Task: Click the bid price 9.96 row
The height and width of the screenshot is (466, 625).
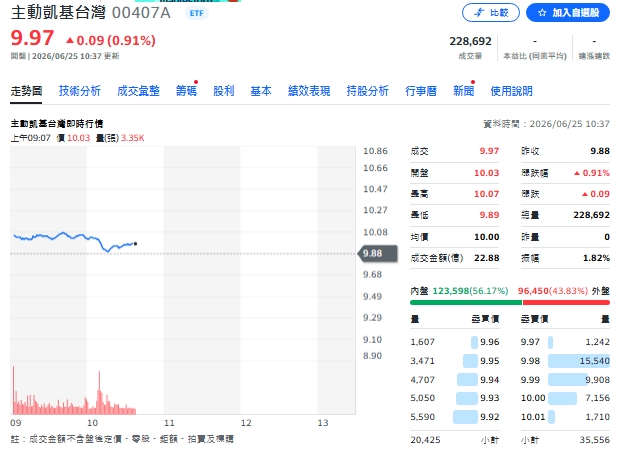Action: pos(454,342)
